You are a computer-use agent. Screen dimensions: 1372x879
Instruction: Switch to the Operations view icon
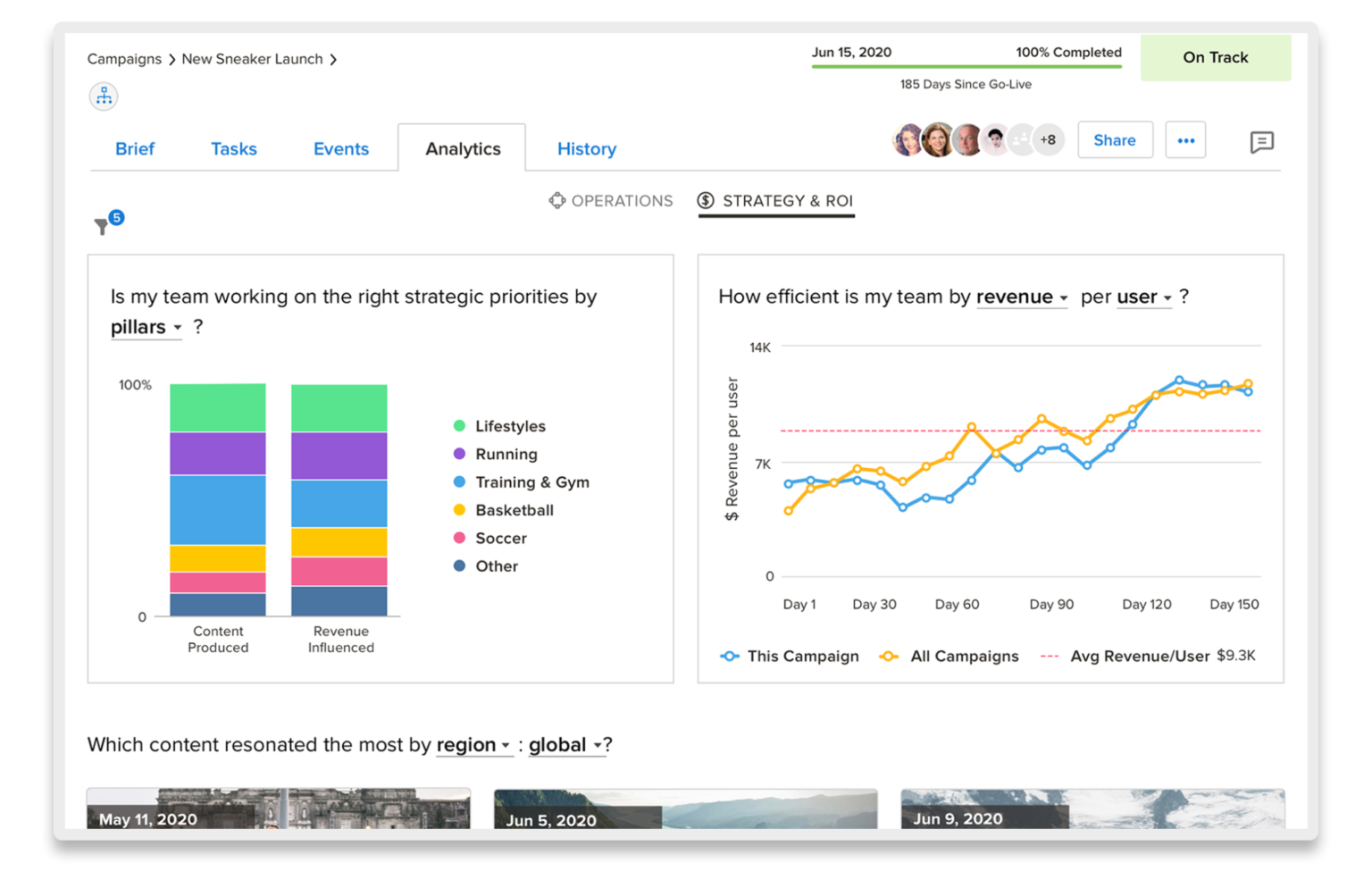556,201
